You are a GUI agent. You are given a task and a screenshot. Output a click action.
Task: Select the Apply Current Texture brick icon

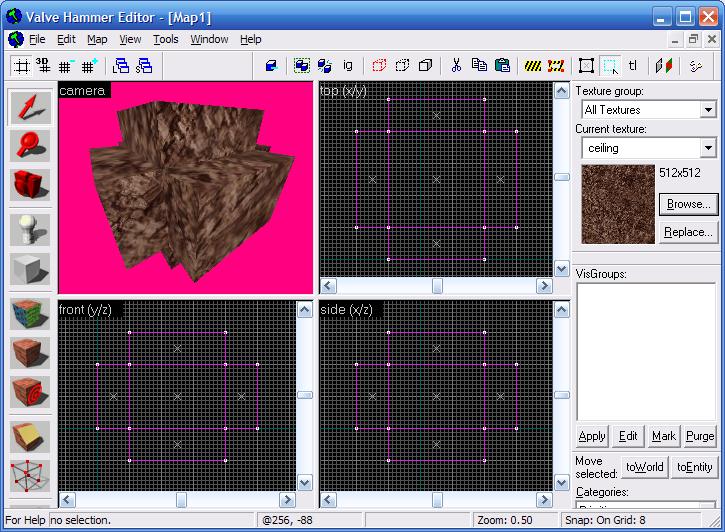(x=31, y=353)
